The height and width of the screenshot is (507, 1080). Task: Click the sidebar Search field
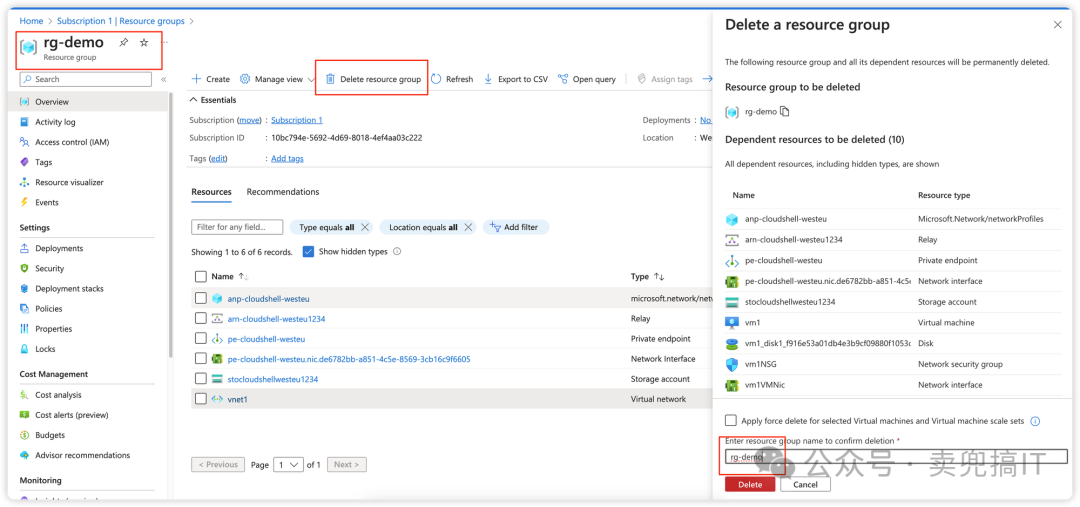[x=85, y=79]
